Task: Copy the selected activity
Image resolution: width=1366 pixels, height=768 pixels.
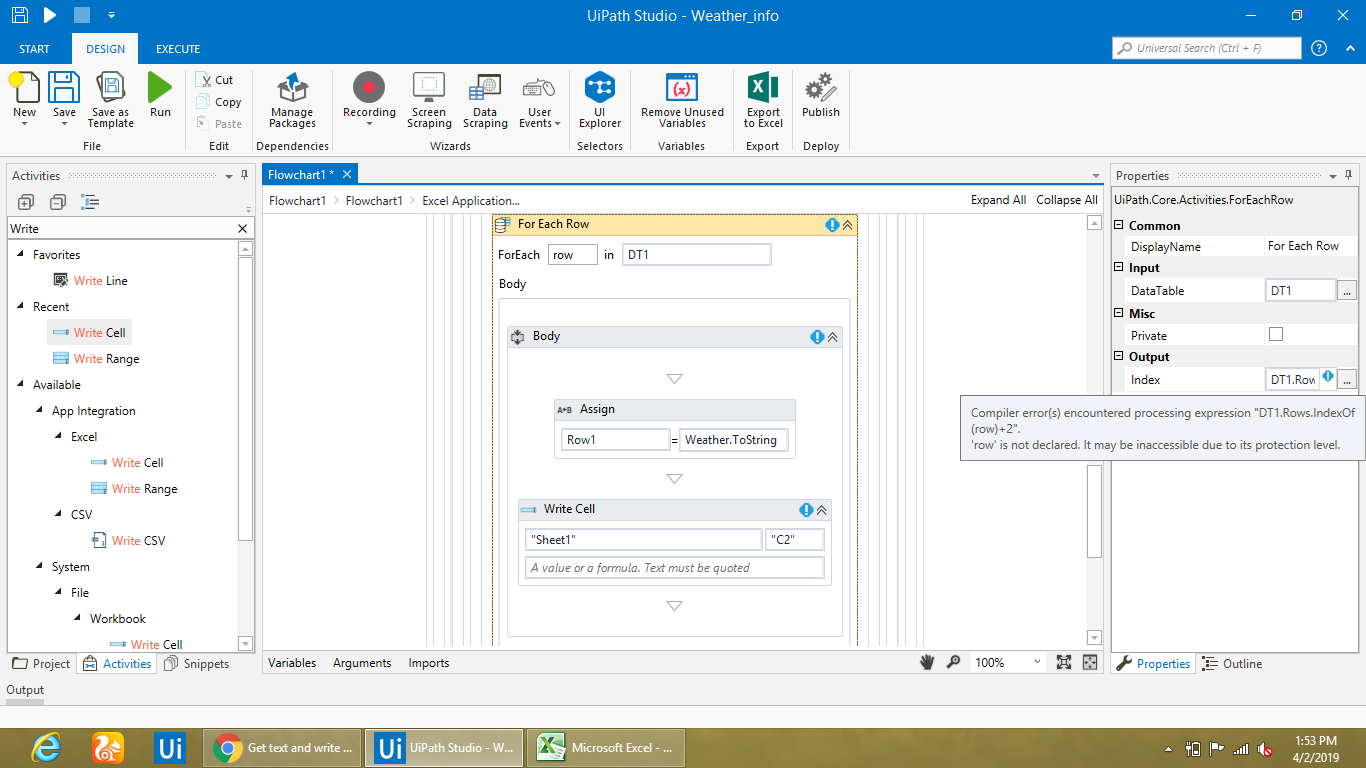Action: (x=218, y=102)
